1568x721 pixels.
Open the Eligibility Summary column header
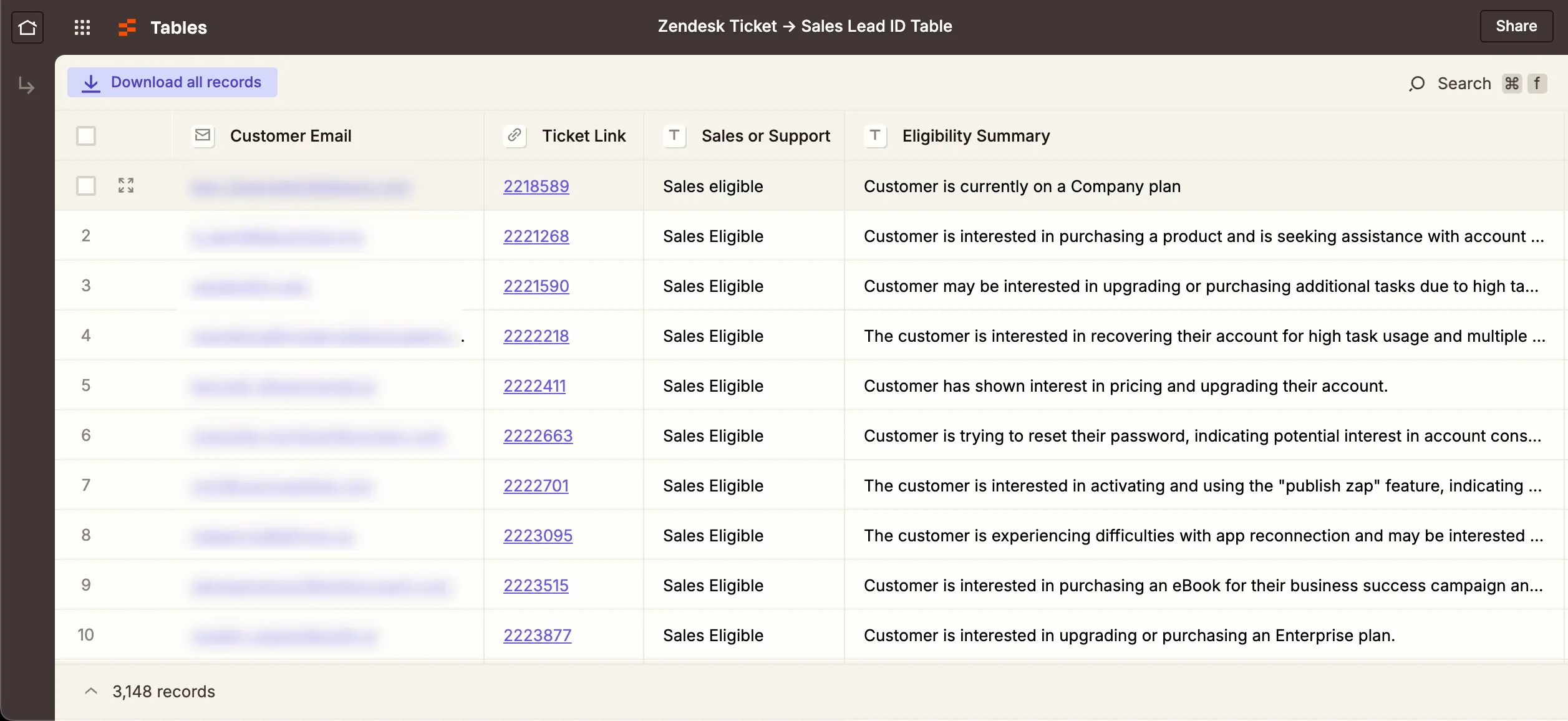point(1204,135)
